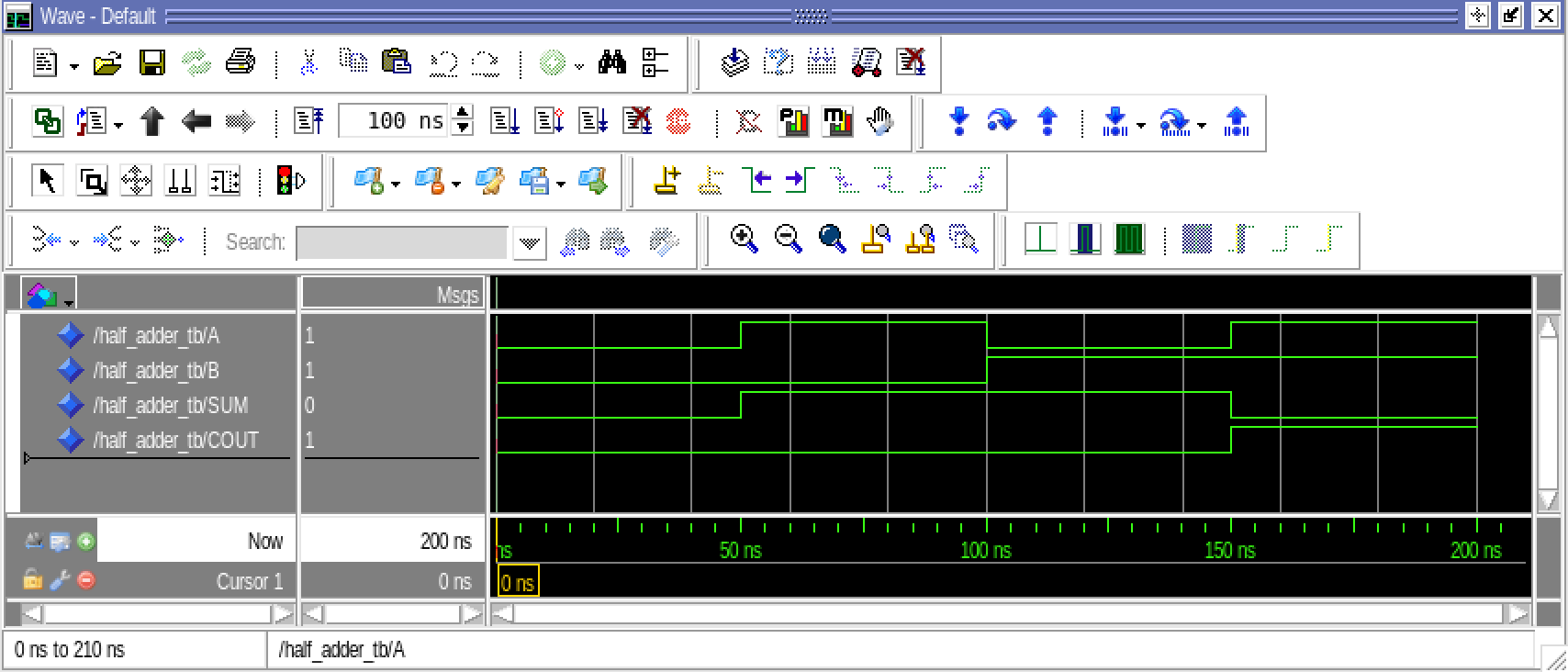
Task: Enable Zoom Mode box-magnifier tool
Action: click(92, 181)
